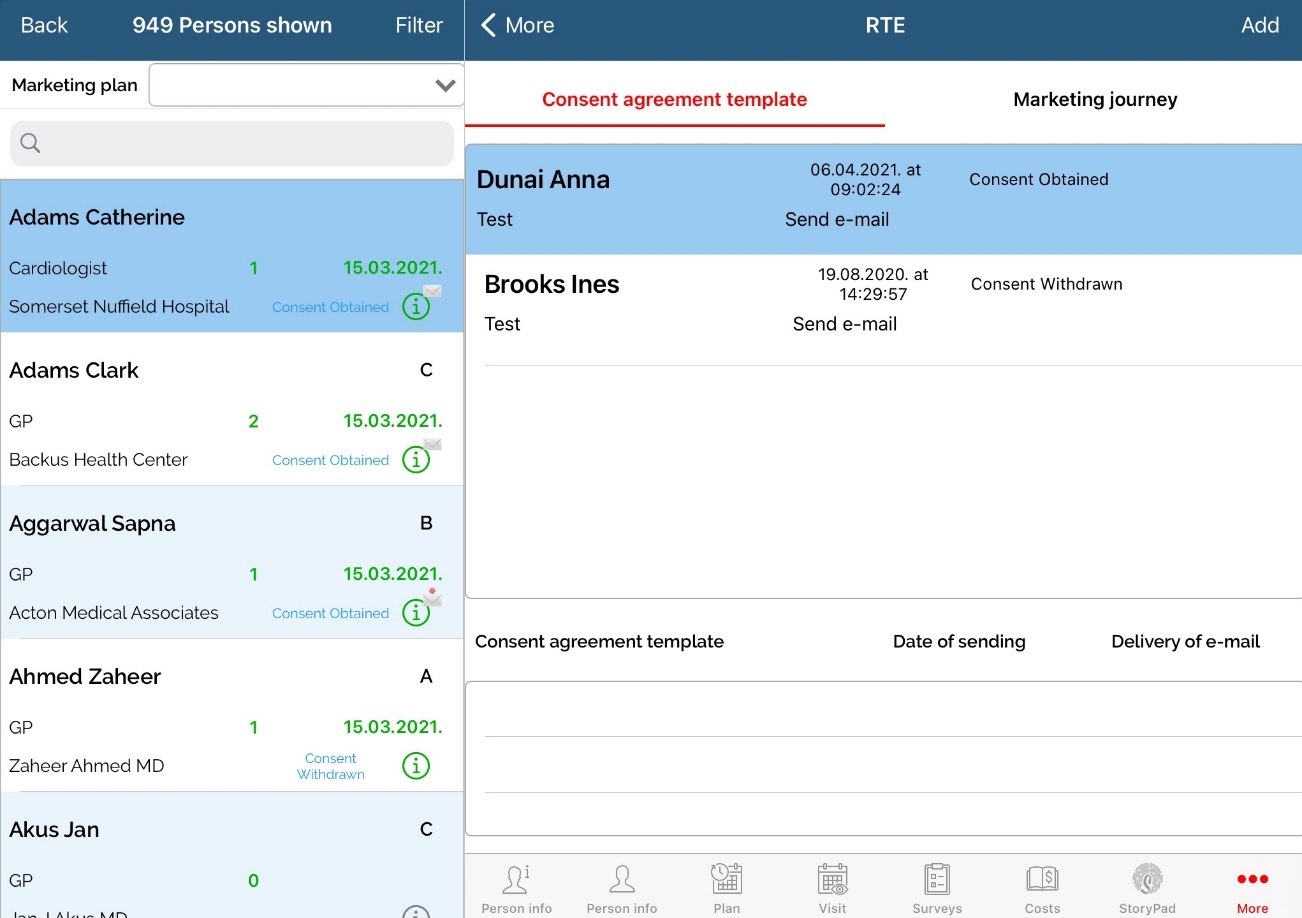The width and height of the screenshot is (1302, 918).
Task: Open the Surveys clipboard icon
Action: [937, 880]
